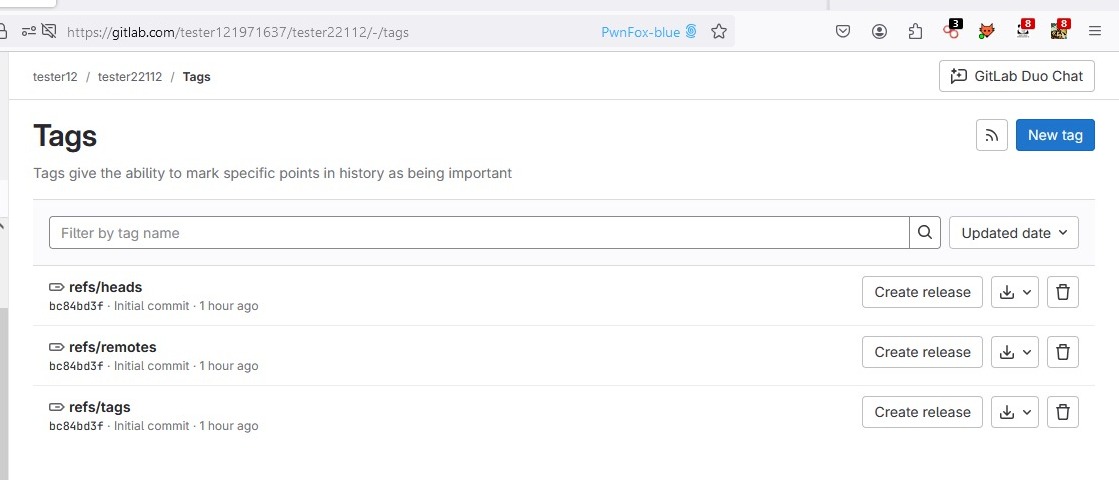Click the PwnFox fox extension icon
This screenshot has width=1119, height=480.
point(986,32)
